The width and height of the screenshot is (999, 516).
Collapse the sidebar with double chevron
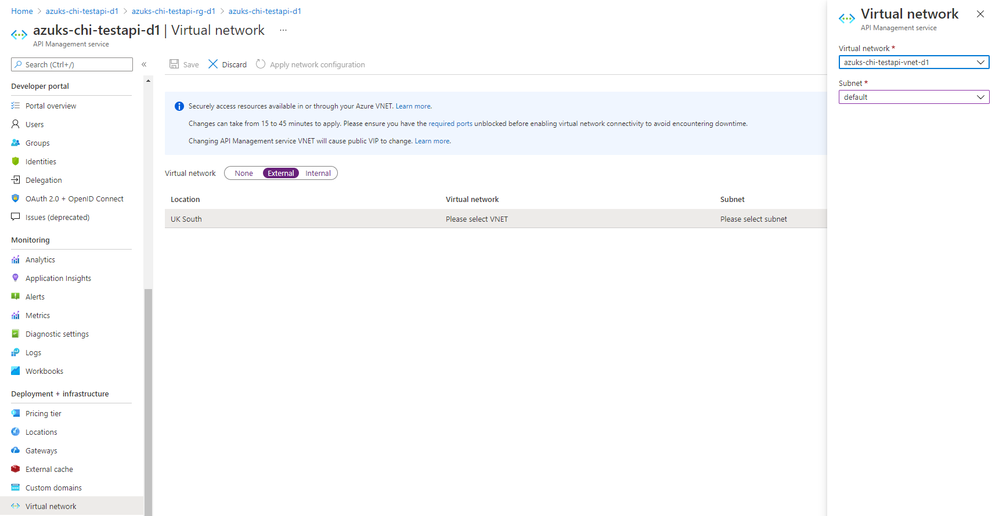144,64
